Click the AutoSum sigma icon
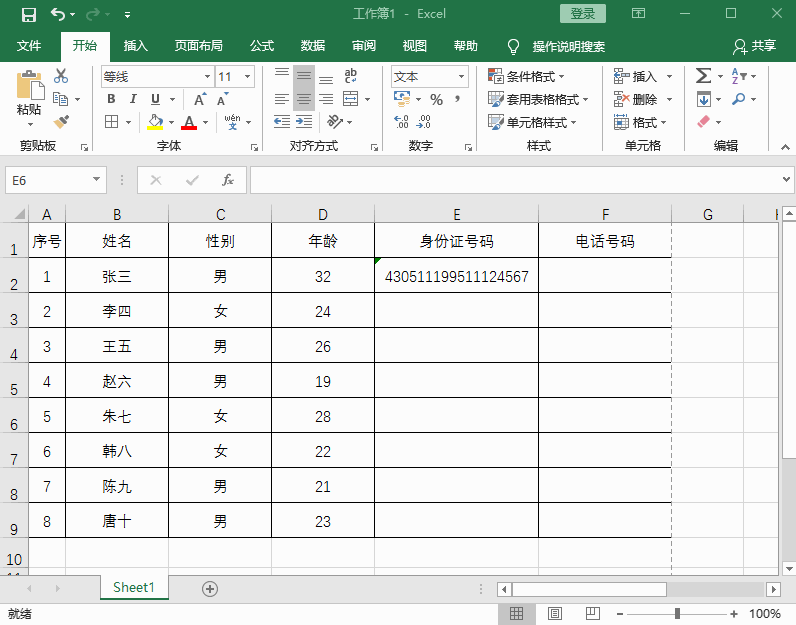 tap(703, 76)
